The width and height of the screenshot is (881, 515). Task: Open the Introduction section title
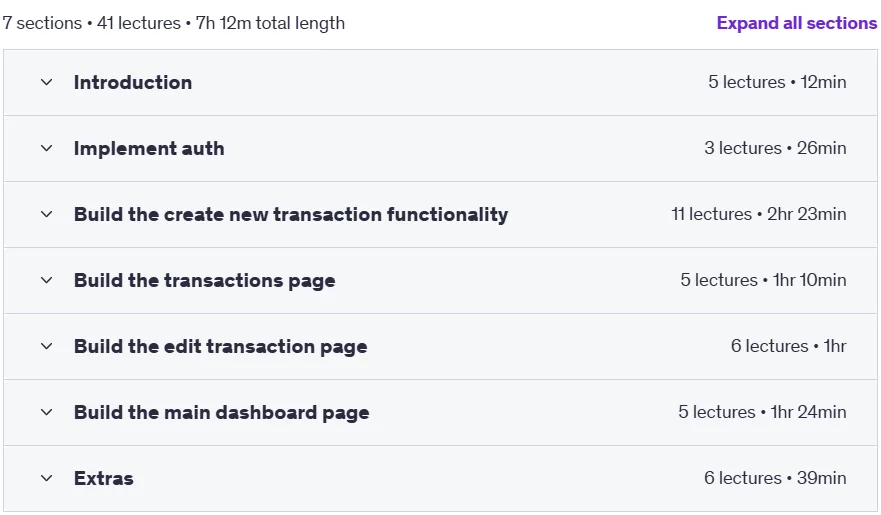(x=133, y=83)
